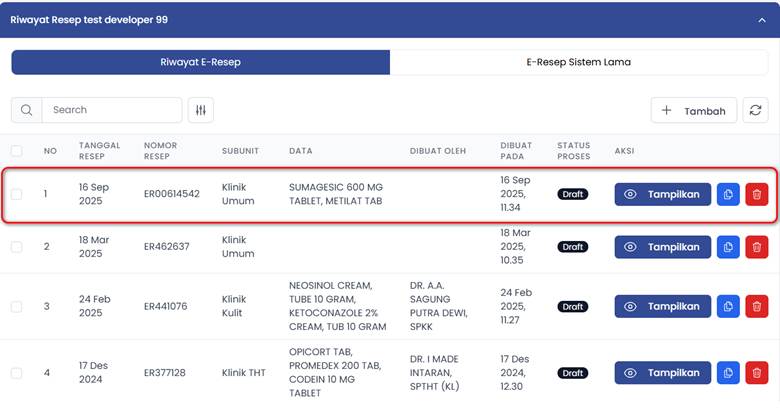Toggle the select-all header checkbox
The height and width of the screenshot is (409, 780).
click(x=17, y=151)
